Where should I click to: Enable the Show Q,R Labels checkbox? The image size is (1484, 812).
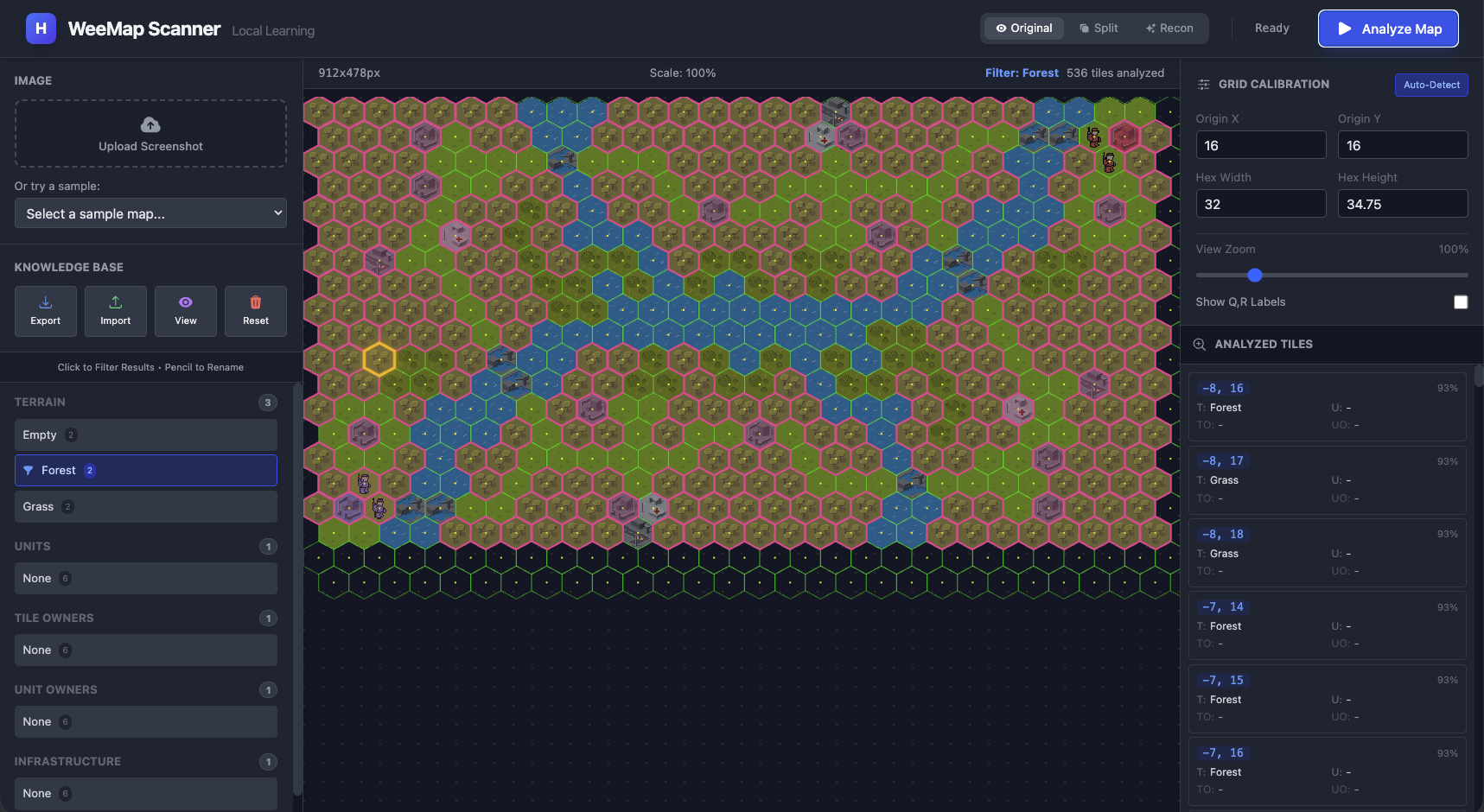tap(1460, 302)
